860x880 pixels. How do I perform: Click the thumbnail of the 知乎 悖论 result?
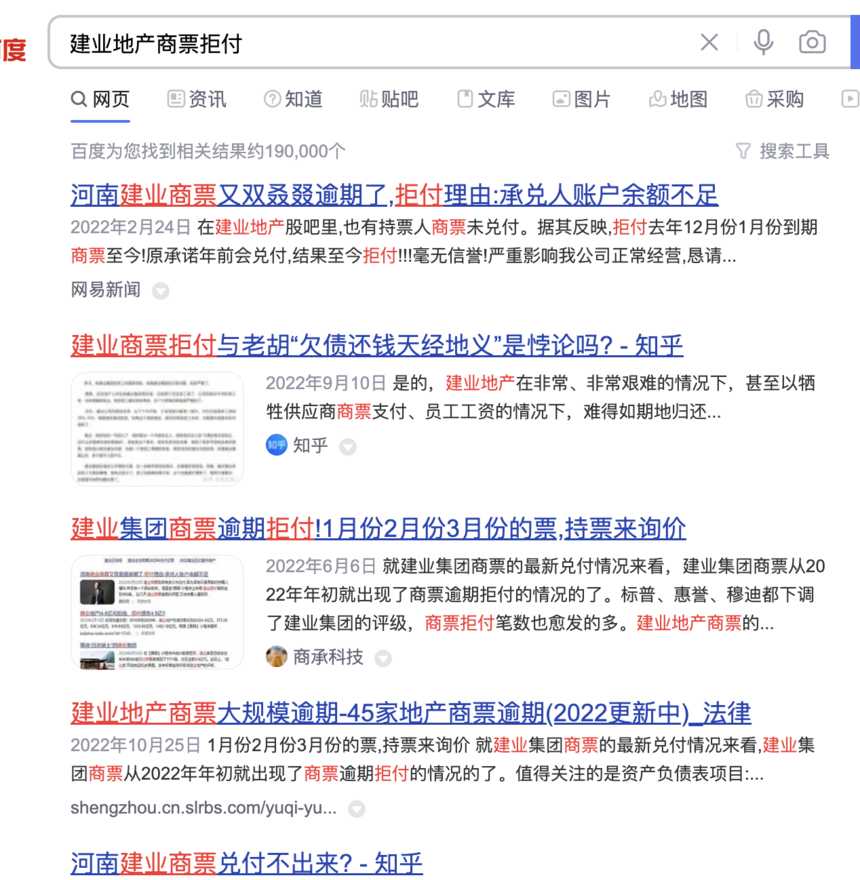157,428
